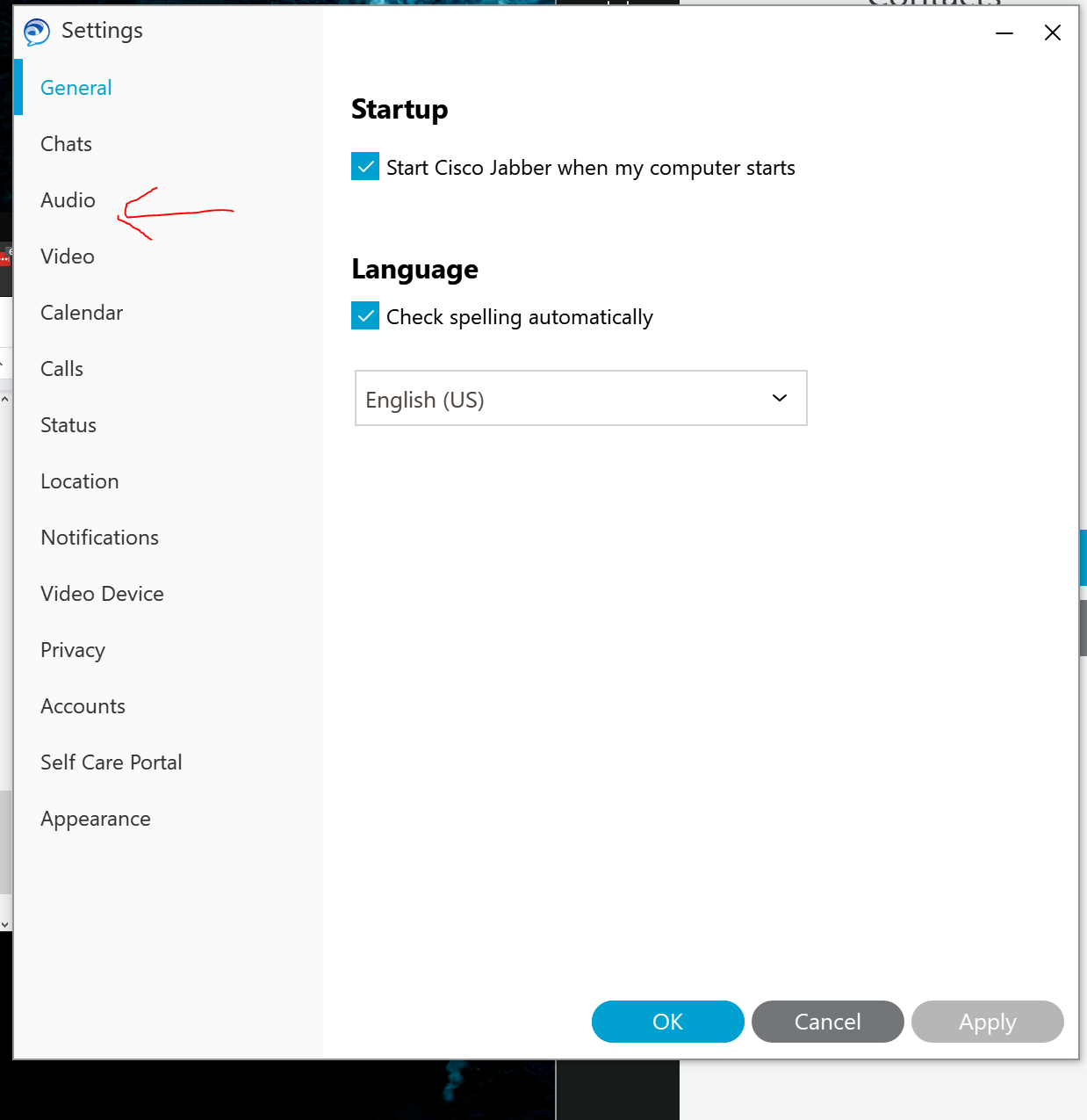This screenshot has height=1120, width=1087.
Task: Toggle Check spelling automatically checkbox
Action: coord(365,315)
